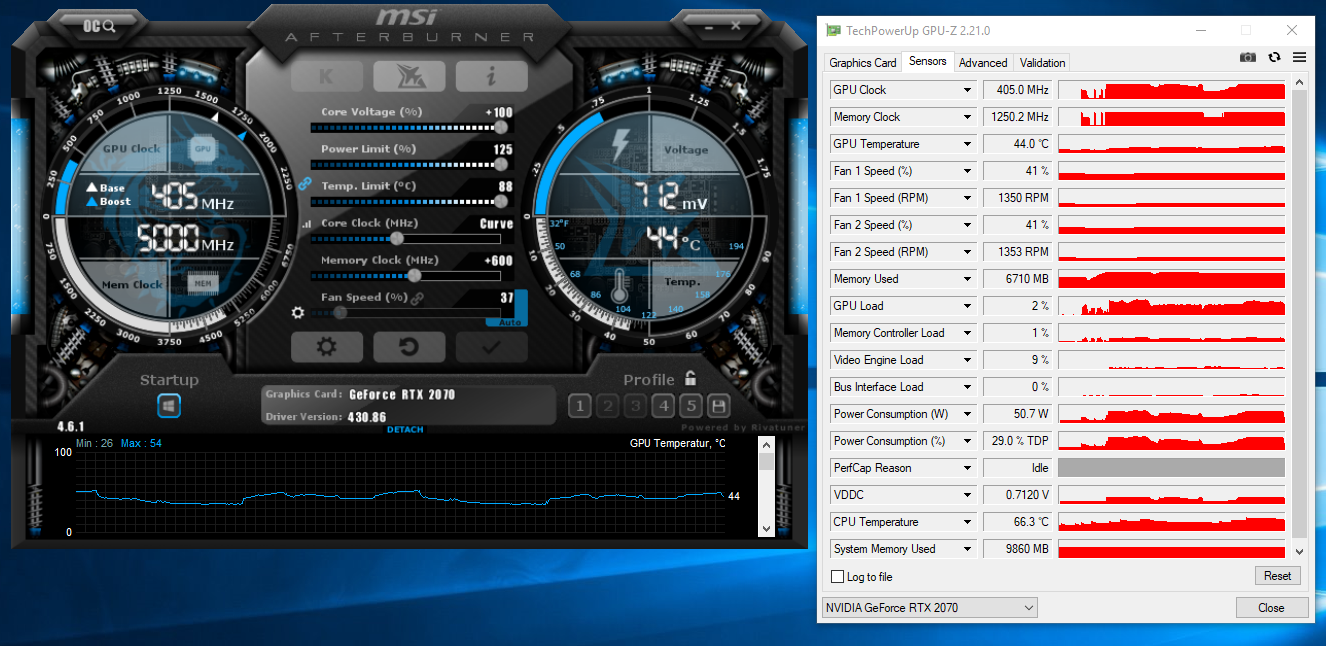The height and width of the screenshot is (646, 1326).
Task: Open the OC Scanner button in Afterburner
Action: pyautogui.click(x=98, y=27)
